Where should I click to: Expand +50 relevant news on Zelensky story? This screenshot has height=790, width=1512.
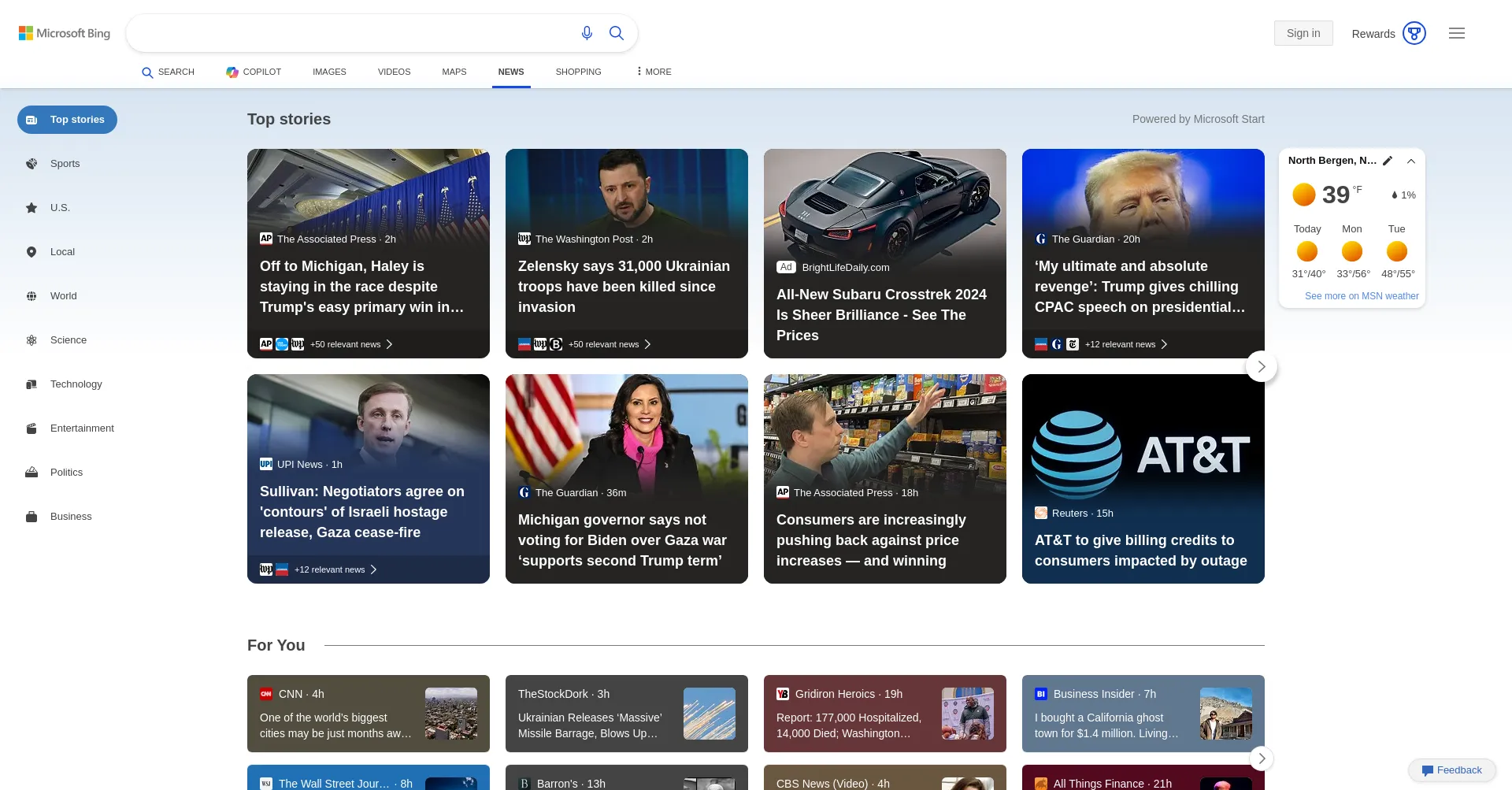pos(610,344)
